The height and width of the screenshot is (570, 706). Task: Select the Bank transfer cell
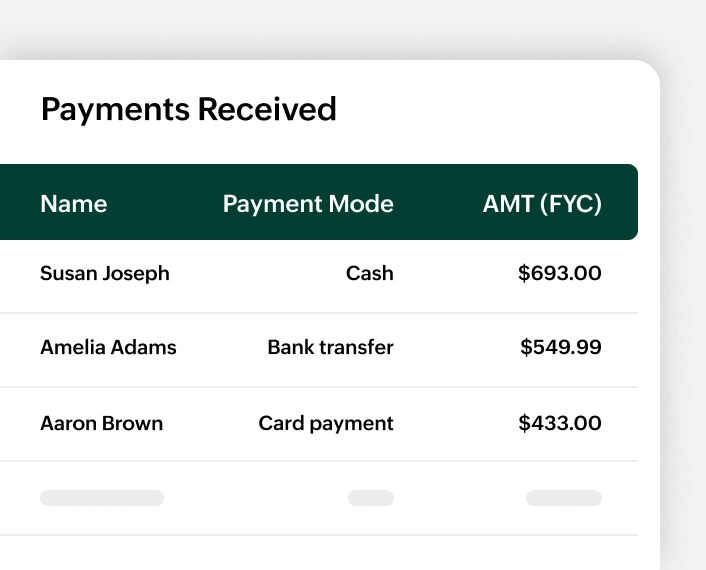[x=330, y=347]
